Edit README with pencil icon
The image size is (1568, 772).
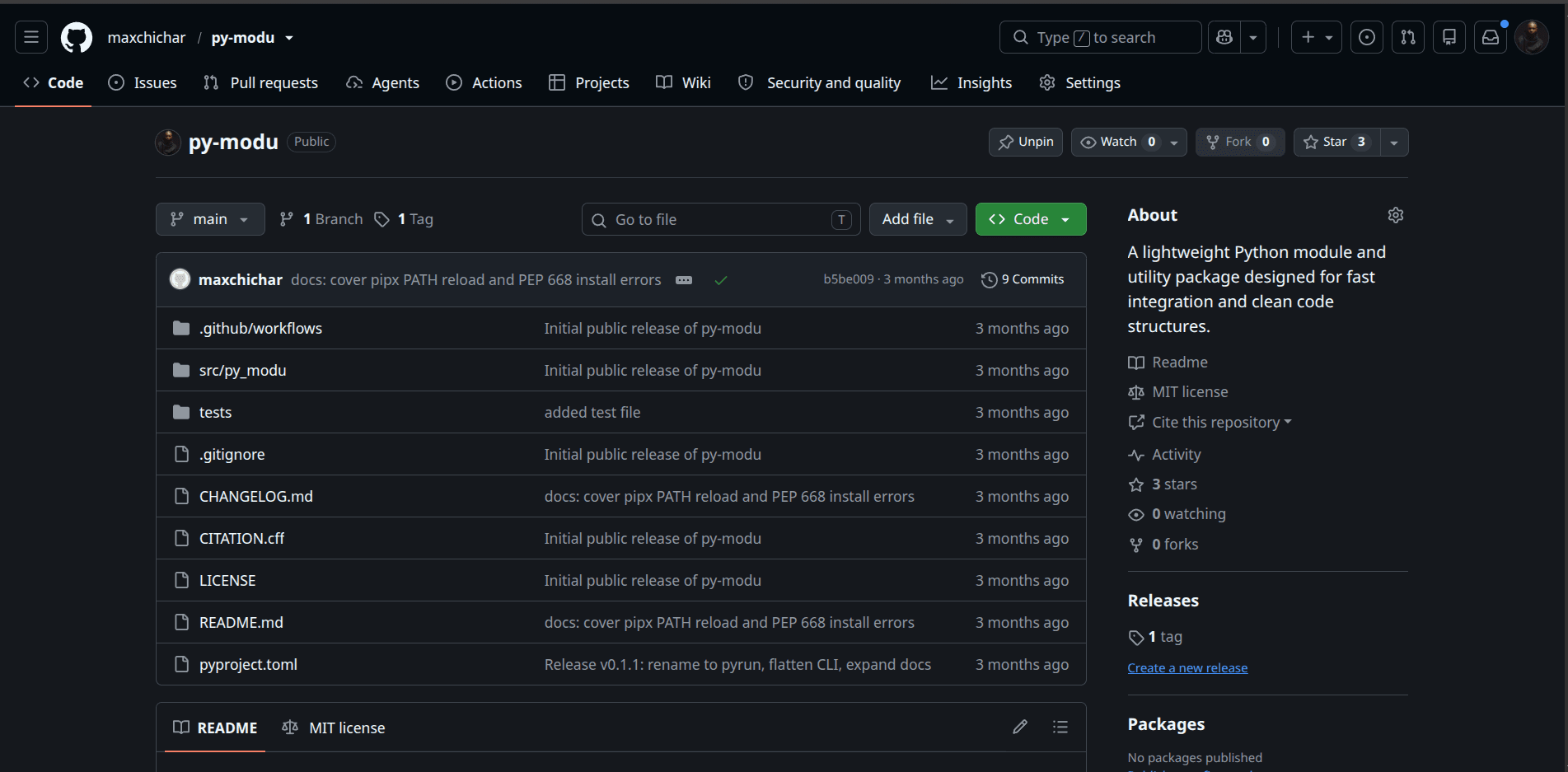[1020, 727]
